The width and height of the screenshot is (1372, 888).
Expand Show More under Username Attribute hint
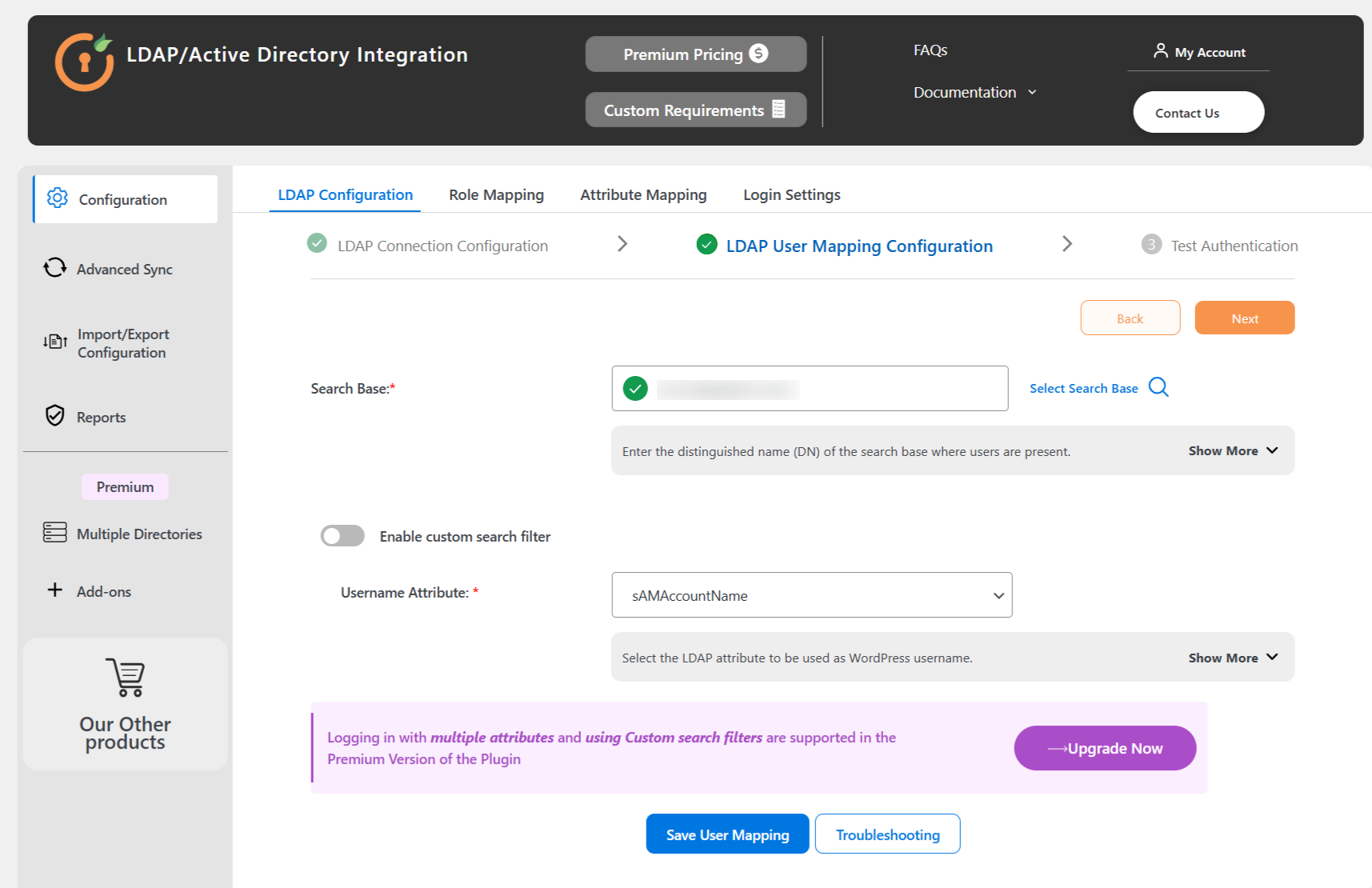(x=1232, y=658)
